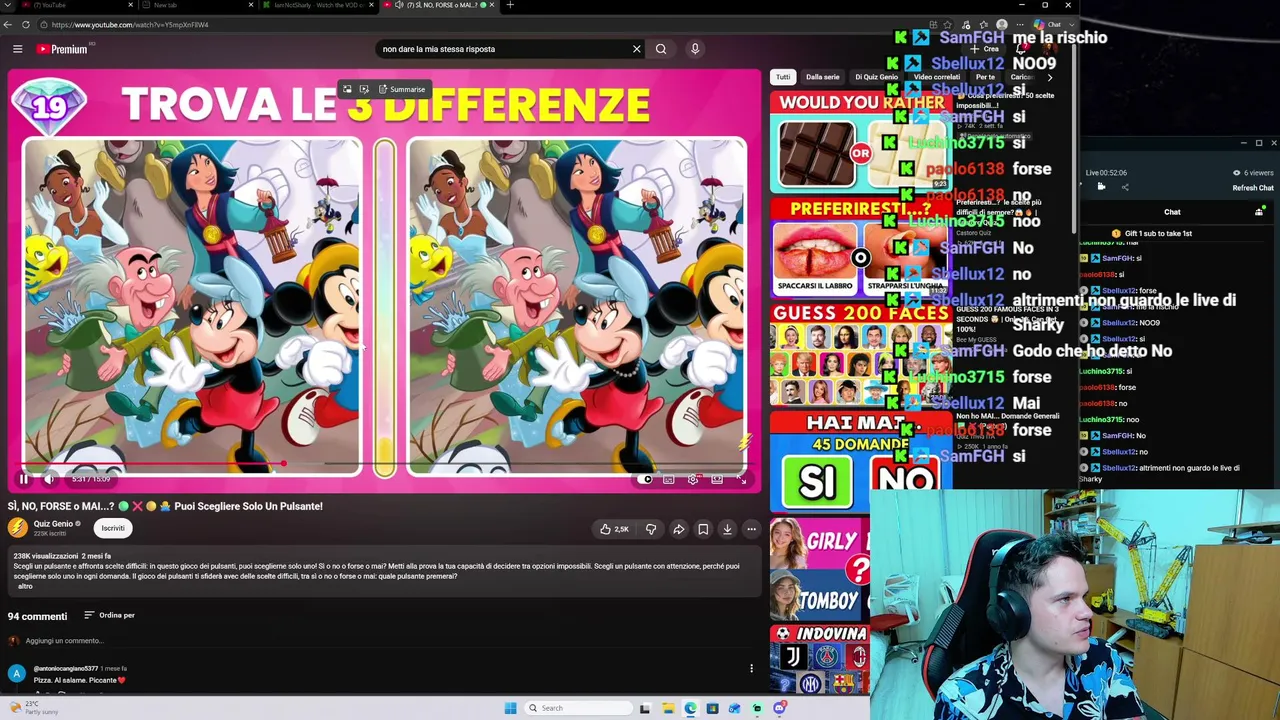Download the video with the download icon
1280x720 pixels.
(727, 529)
